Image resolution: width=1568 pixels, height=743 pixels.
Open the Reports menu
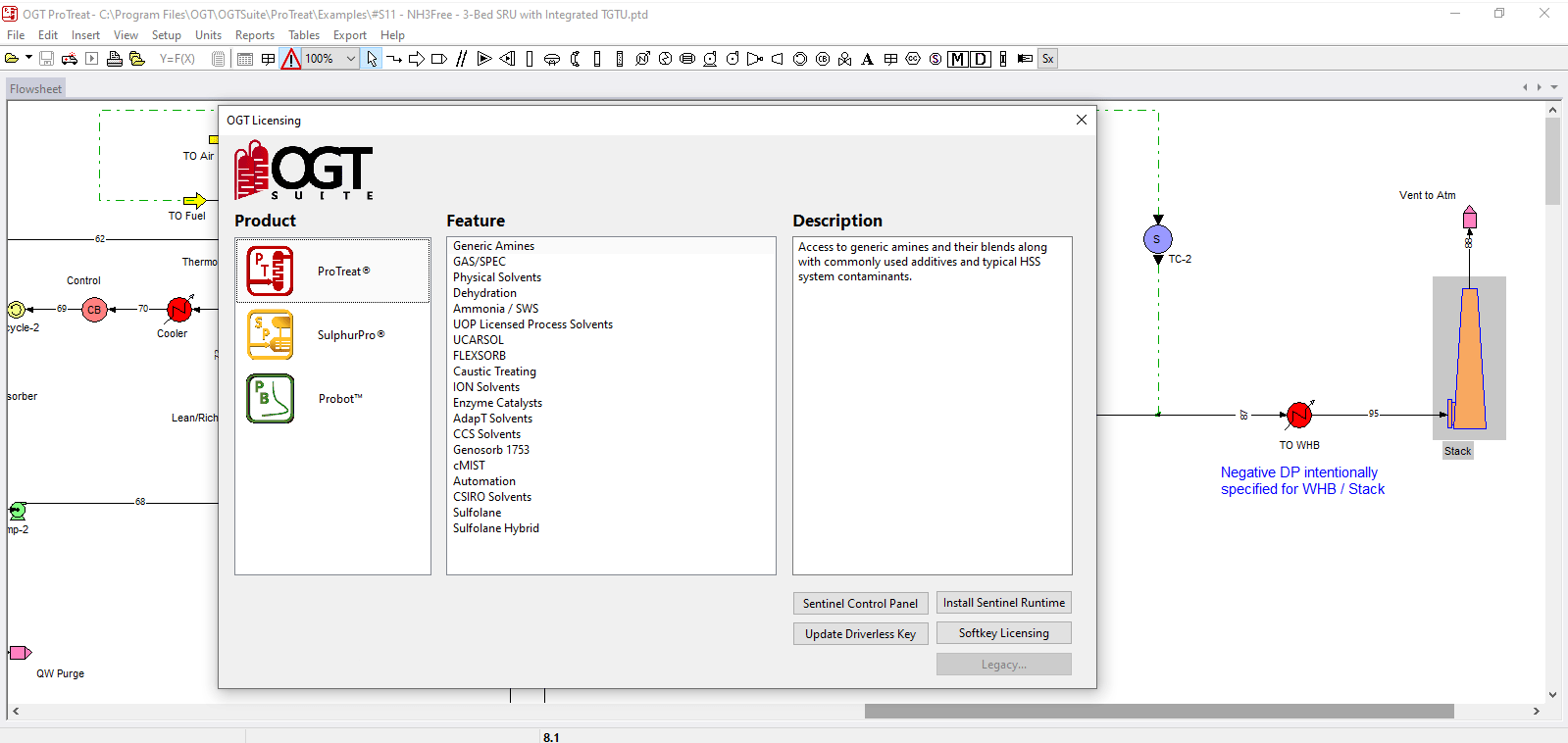tap(254, 35)
